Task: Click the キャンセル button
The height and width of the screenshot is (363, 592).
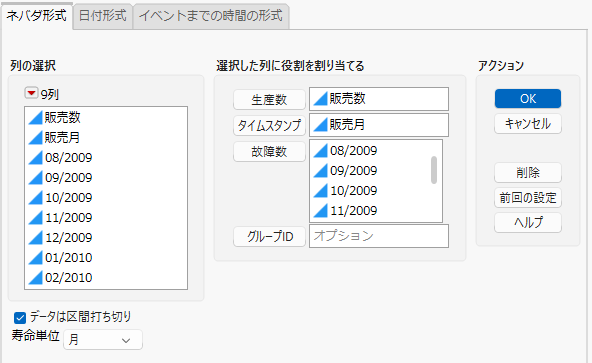Action: 528,124
